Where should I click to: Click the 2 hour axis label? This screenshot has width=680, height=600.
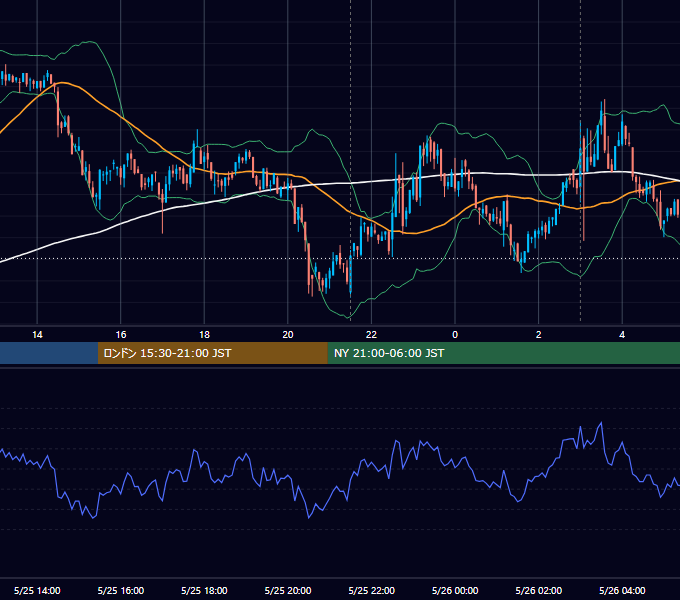point(539,335)
